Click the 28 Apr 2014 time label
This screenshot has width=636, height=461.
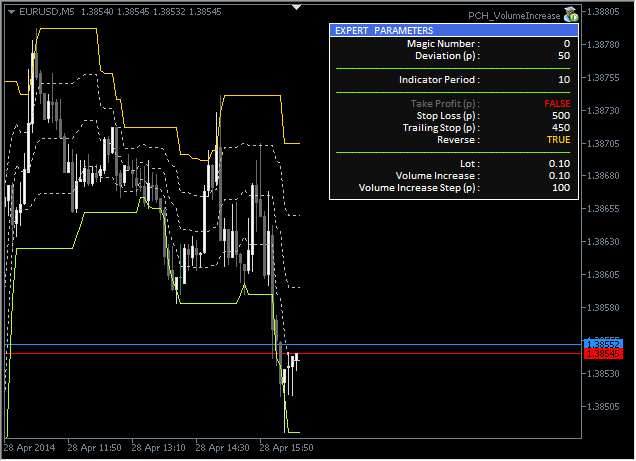(x=29, y=448)
